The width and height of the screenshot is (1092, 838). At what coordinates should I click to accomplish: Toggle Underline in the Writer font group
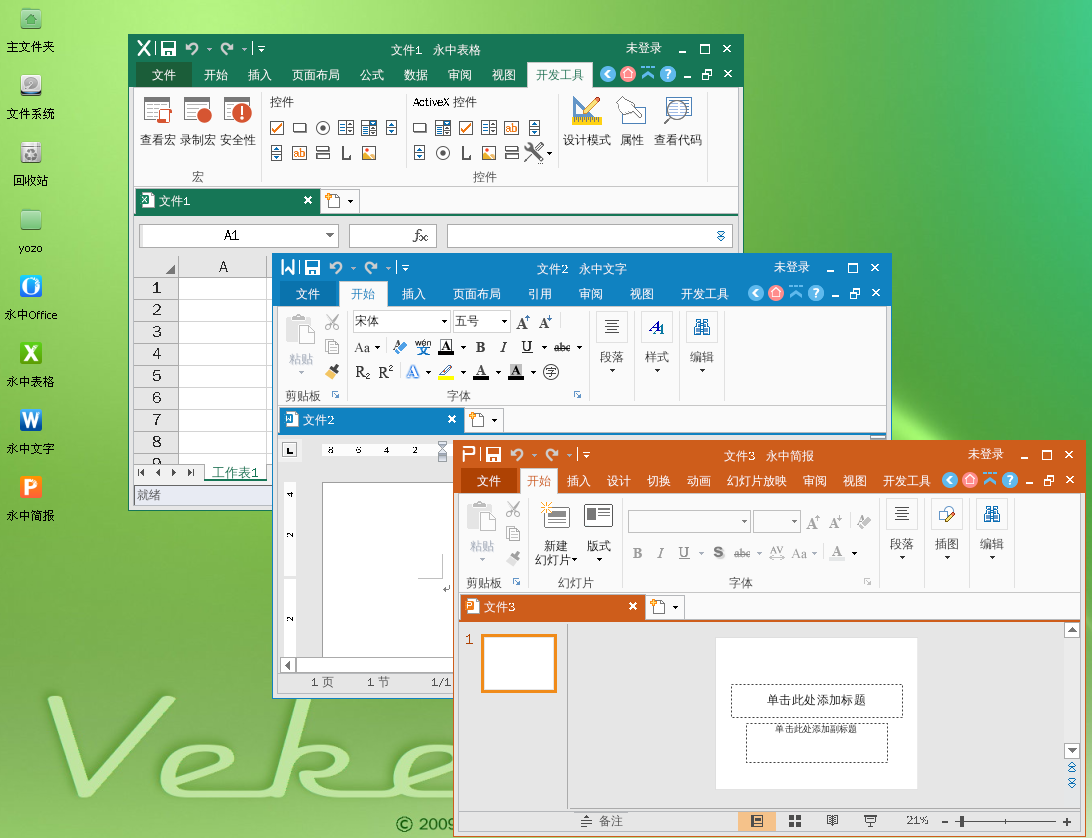tap(526, 347)
